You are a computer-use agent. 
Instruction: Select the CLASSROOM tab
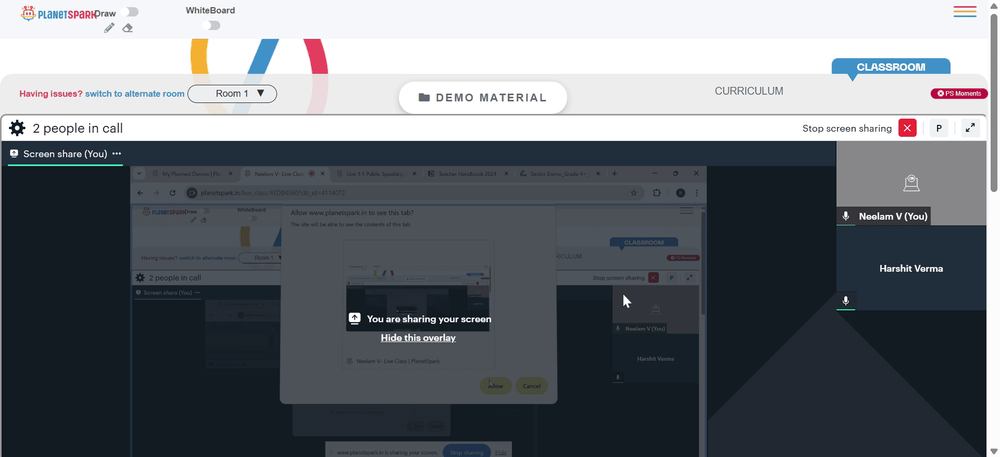890,67
